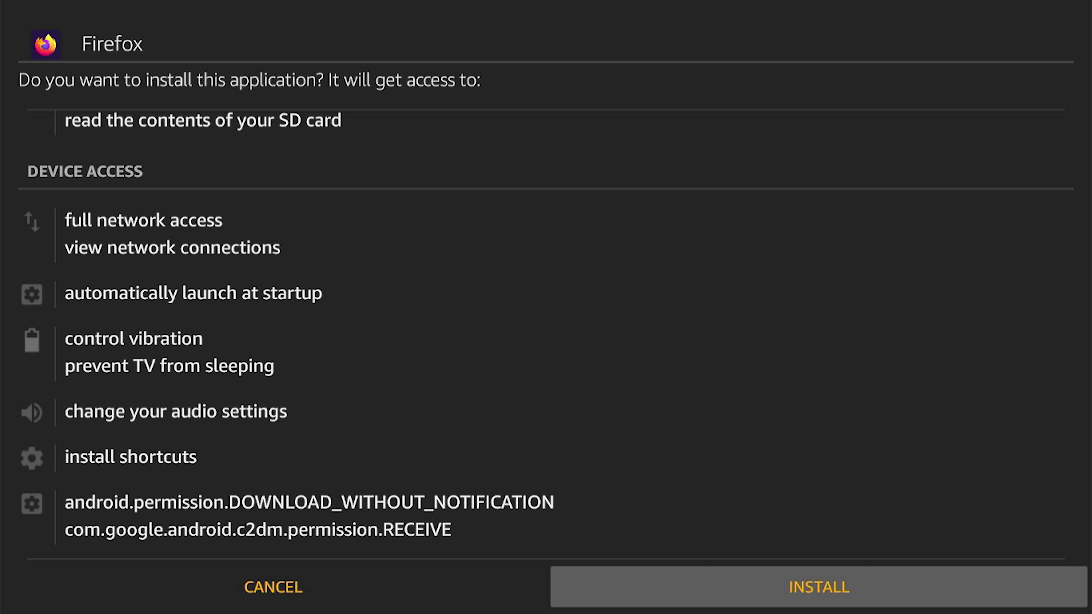Click the speaker icon beside audio settings

click(31, 413)
